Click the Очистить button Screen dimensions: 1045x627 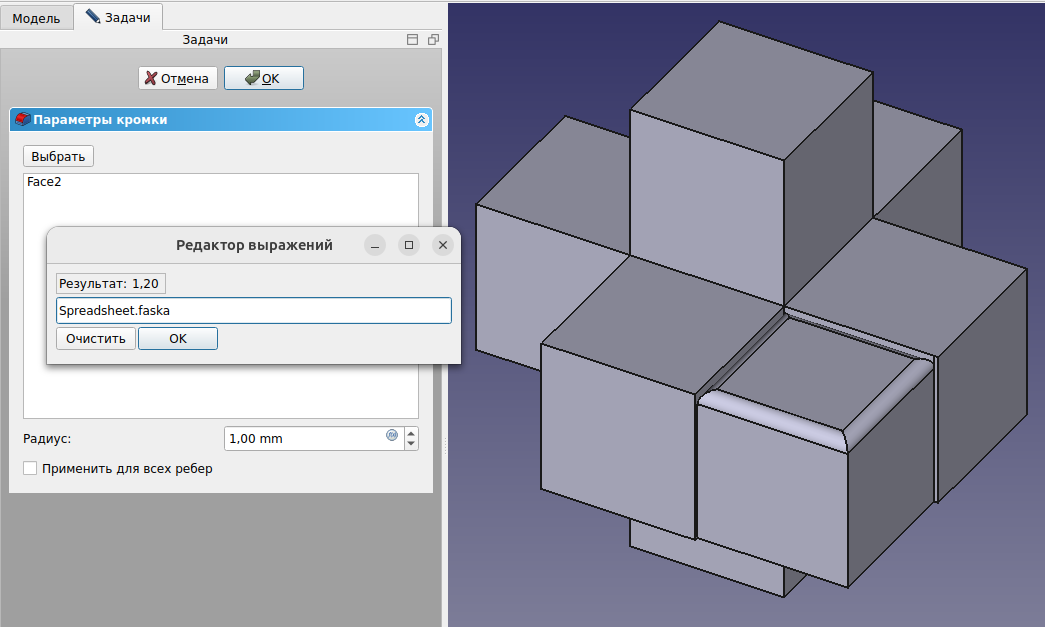coord(96,338)
